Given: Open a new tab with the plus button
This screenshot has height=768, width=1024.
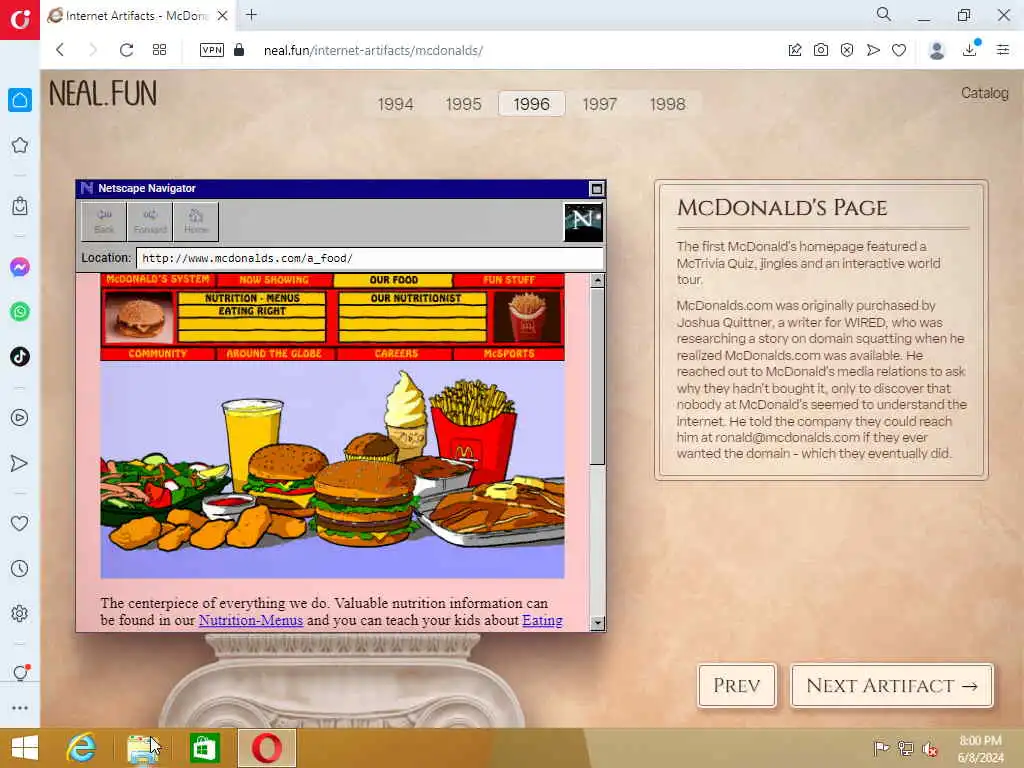Looking at the screenshot, I should coord(251,14).
